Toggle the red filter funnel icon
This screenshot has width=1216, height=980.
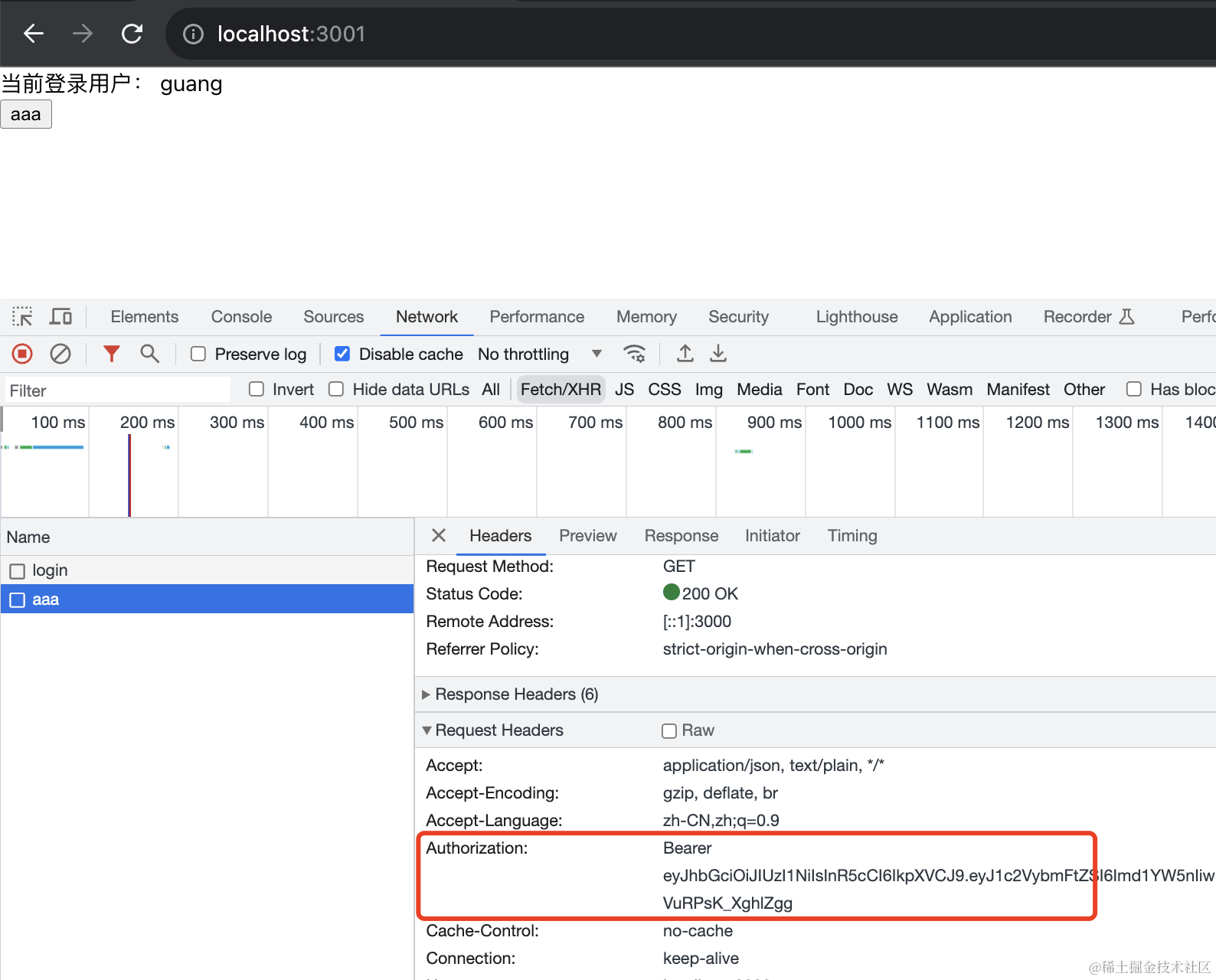[x=112, y=354]
